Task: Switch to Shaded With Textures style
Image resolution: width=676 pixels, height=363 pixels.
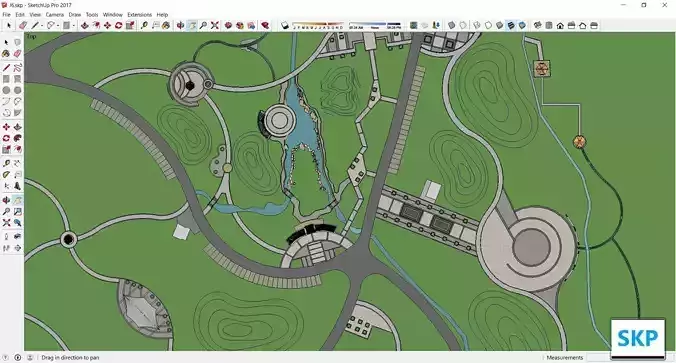Action: coord(510,26)
